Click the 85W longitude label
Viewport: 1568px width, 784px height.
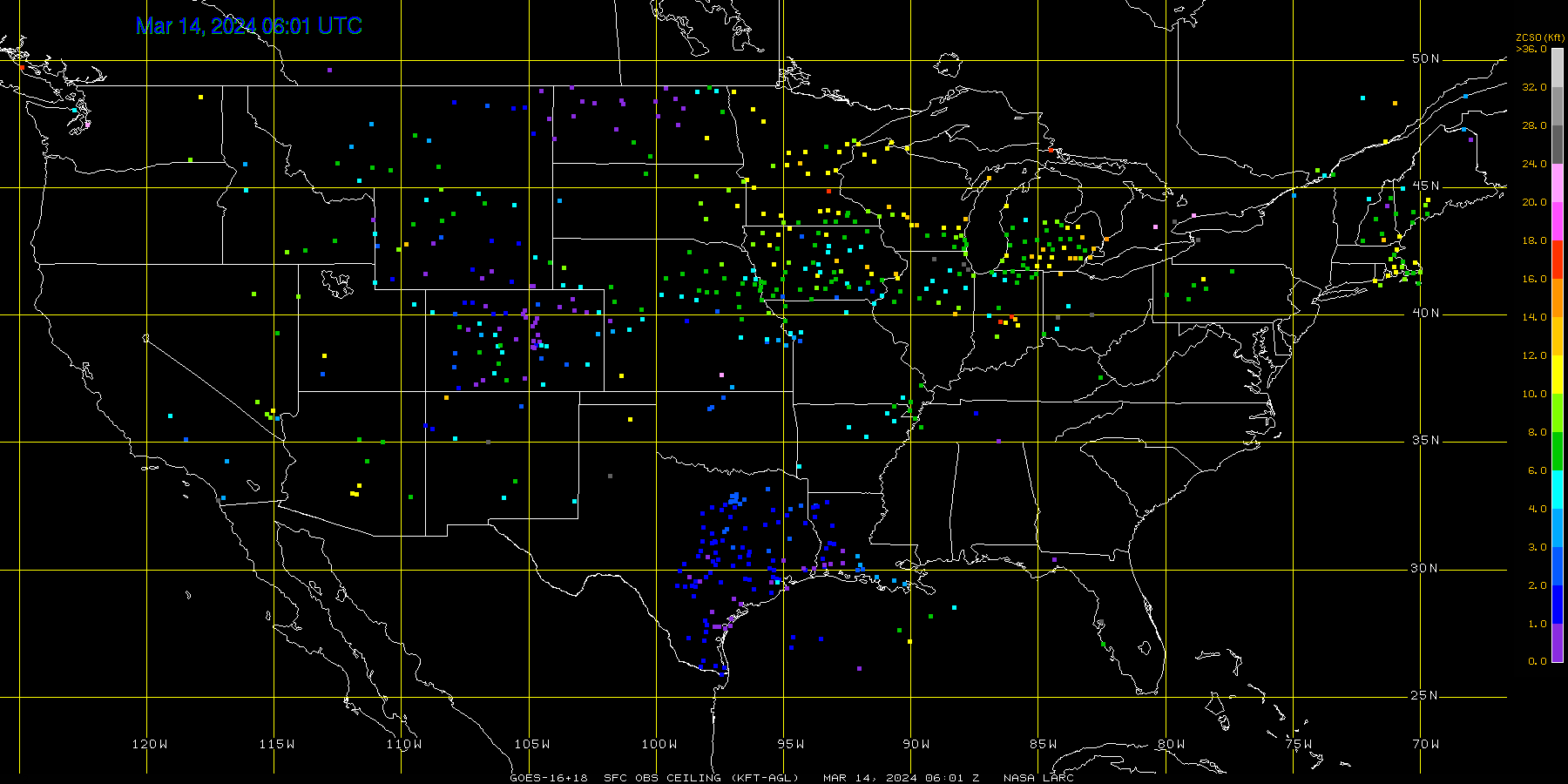pos(1044,744)
